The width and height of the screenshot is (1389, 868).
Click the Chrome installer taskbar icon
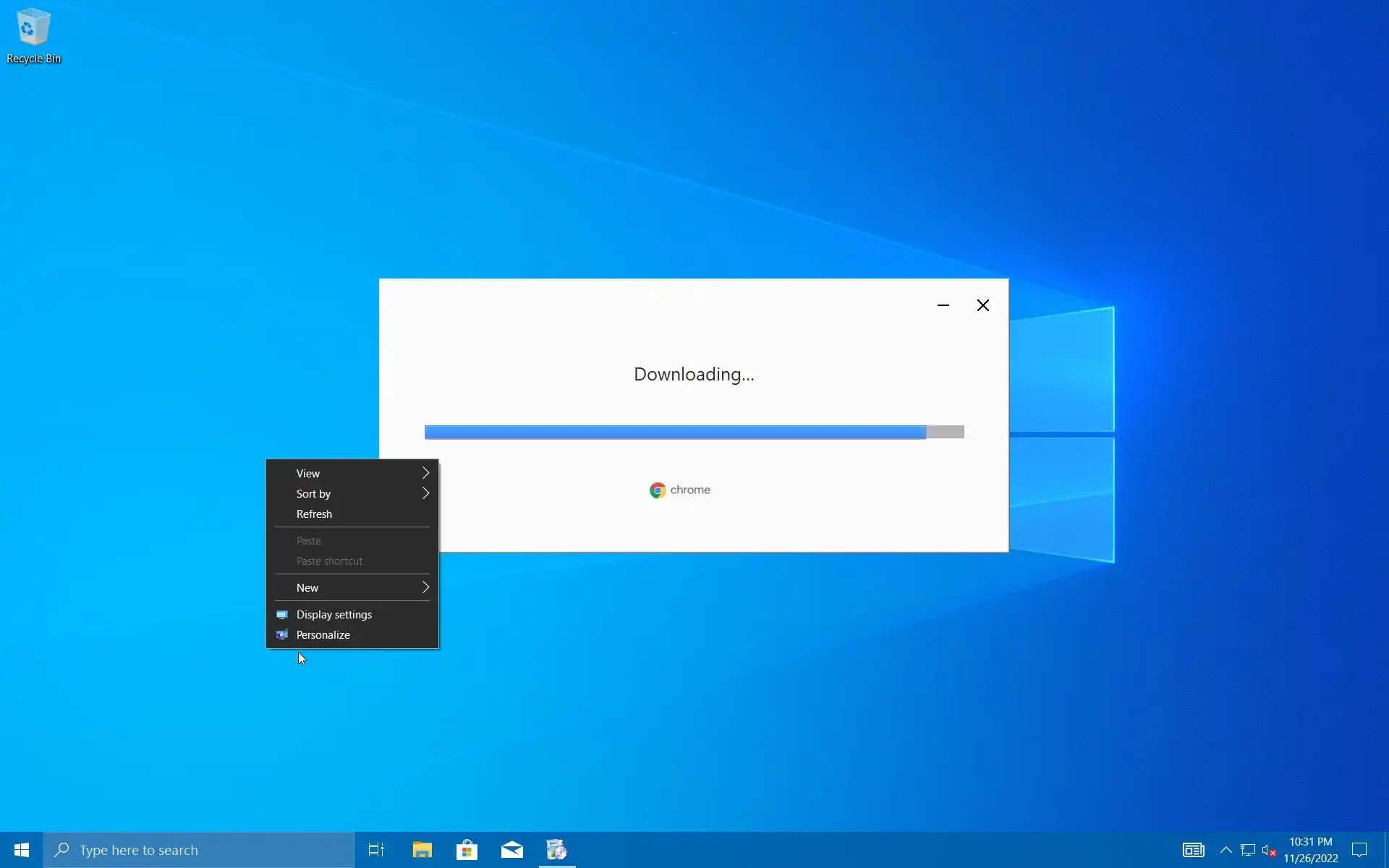(556, 850)
